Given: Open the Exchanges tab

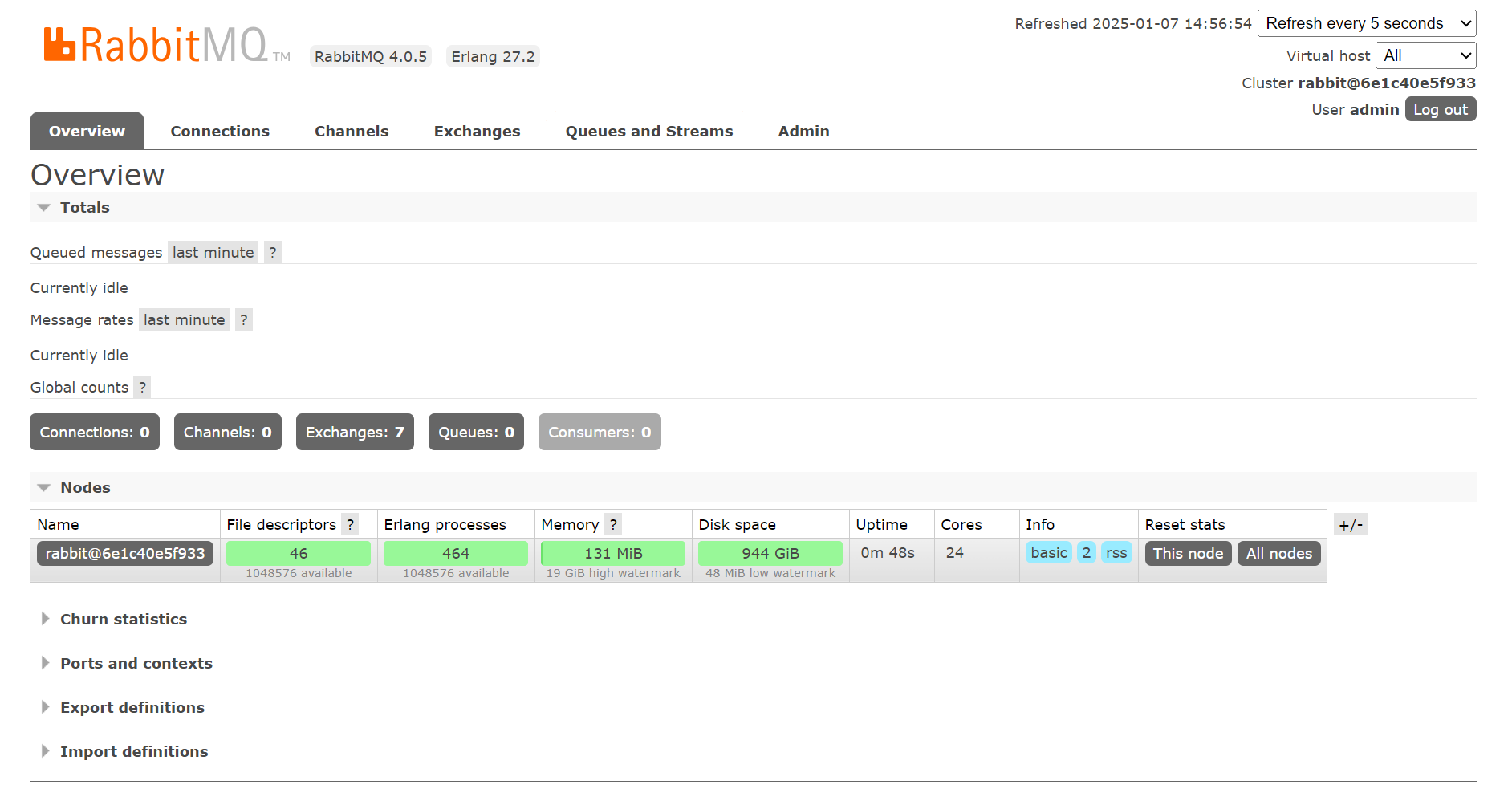Looking at the screenshot, I should coord(477,131).
